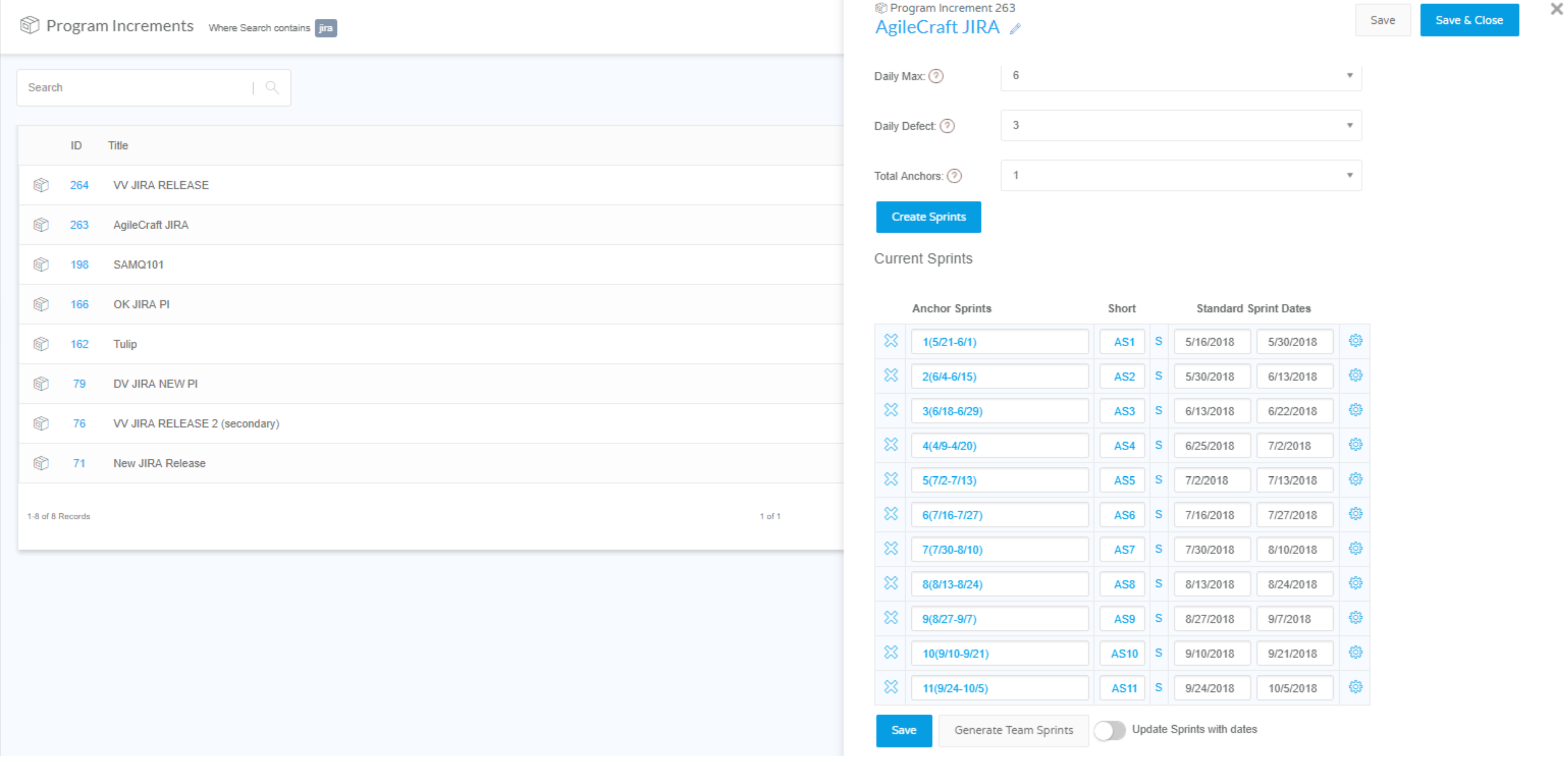Screen dimensions: 1568x758
Task: Click the cube icon for VV JIRA RELEASE row
Action: tap(41, 185)
